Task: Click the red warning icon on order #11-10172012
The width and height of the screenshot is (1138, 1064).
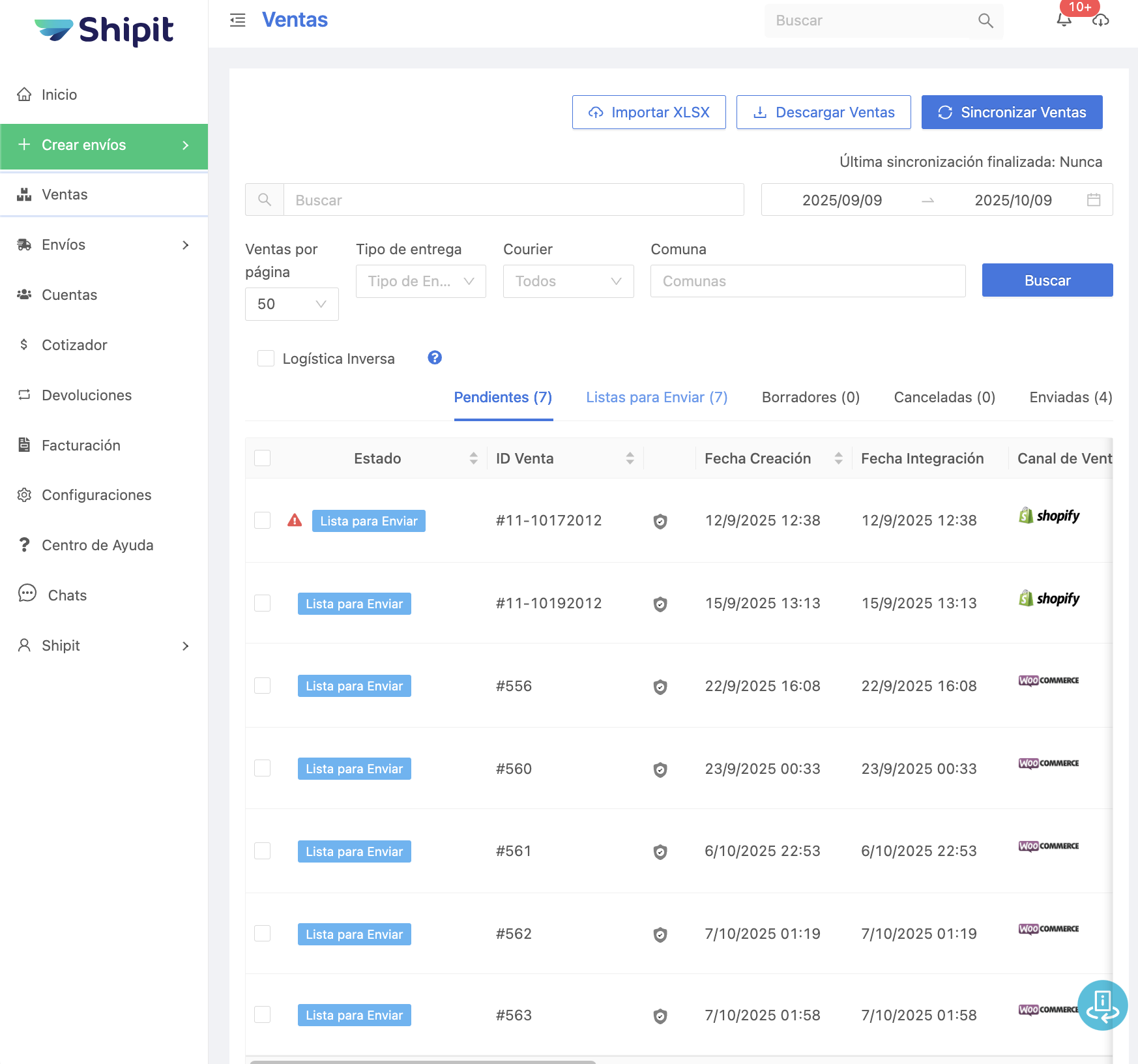Action: (295, 520)
